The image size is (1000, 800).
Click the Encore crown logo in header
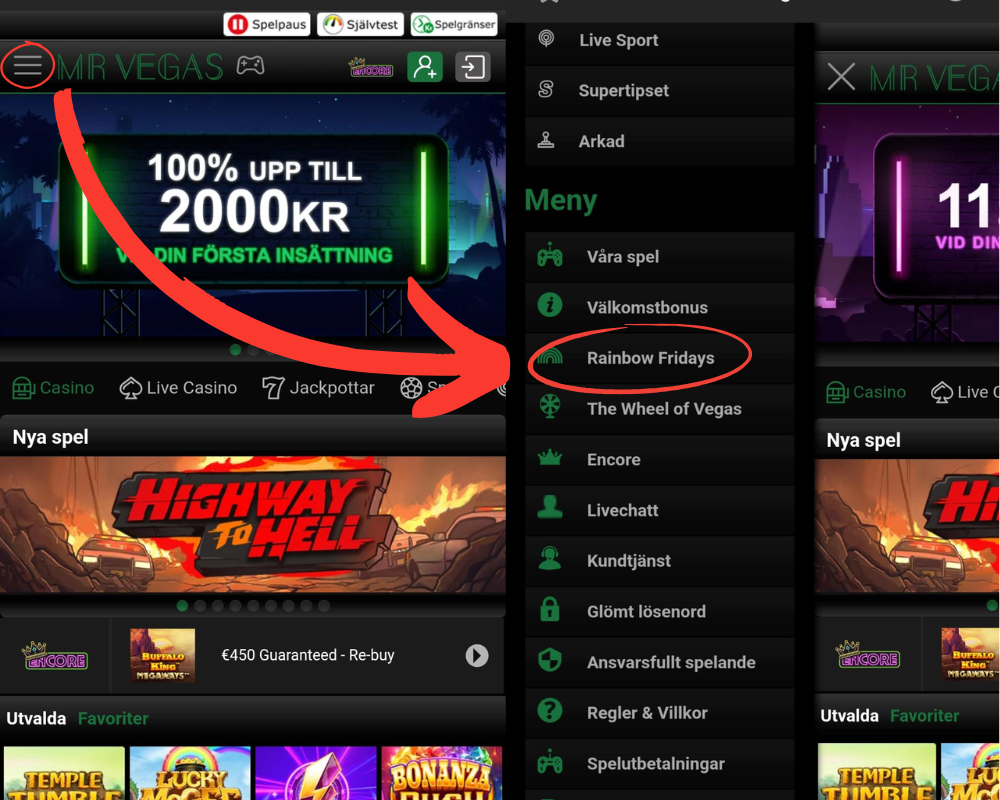[x=370, y=68]
